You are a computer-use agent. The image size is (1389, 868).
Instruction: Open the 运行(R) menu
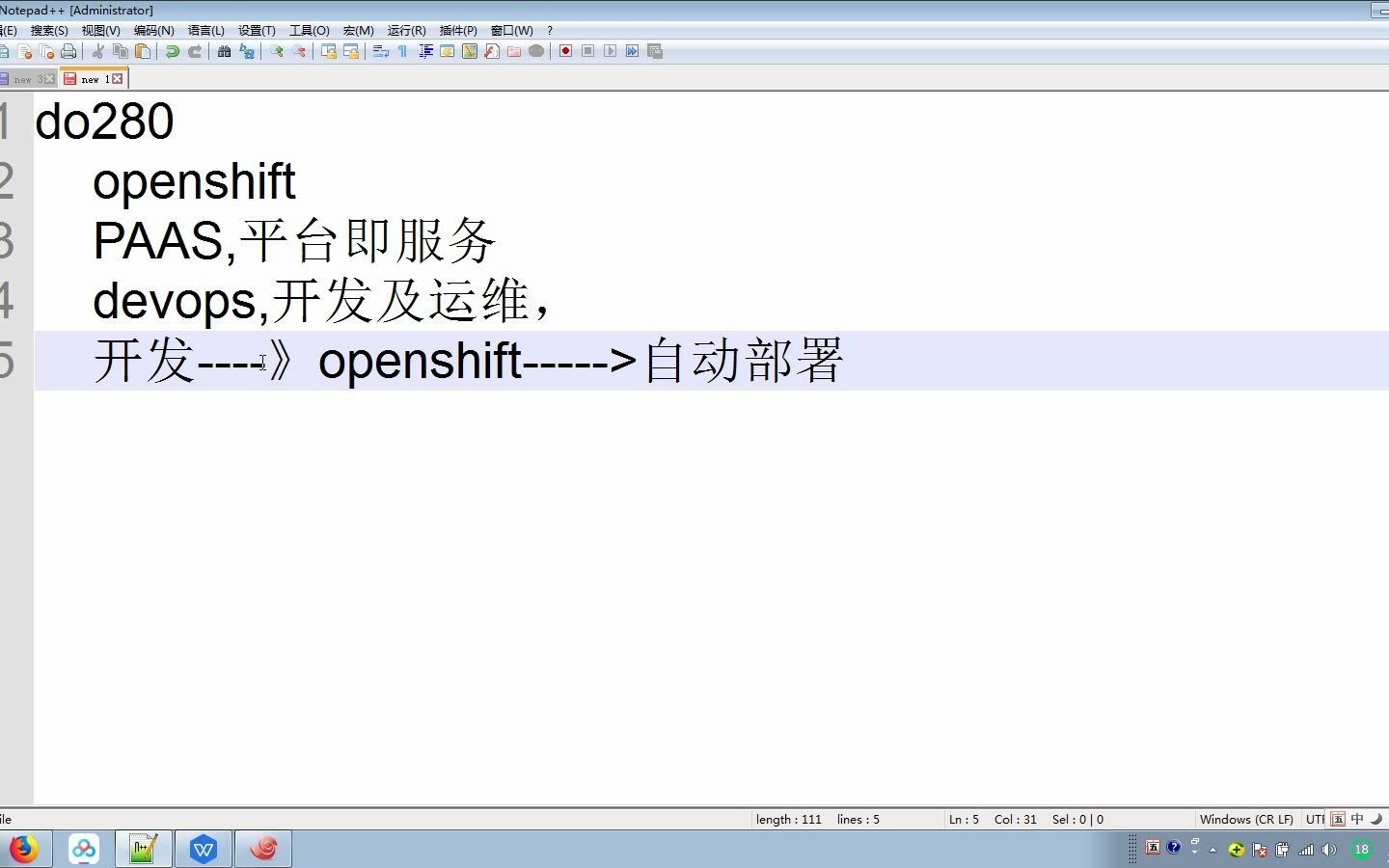point(406,31)
